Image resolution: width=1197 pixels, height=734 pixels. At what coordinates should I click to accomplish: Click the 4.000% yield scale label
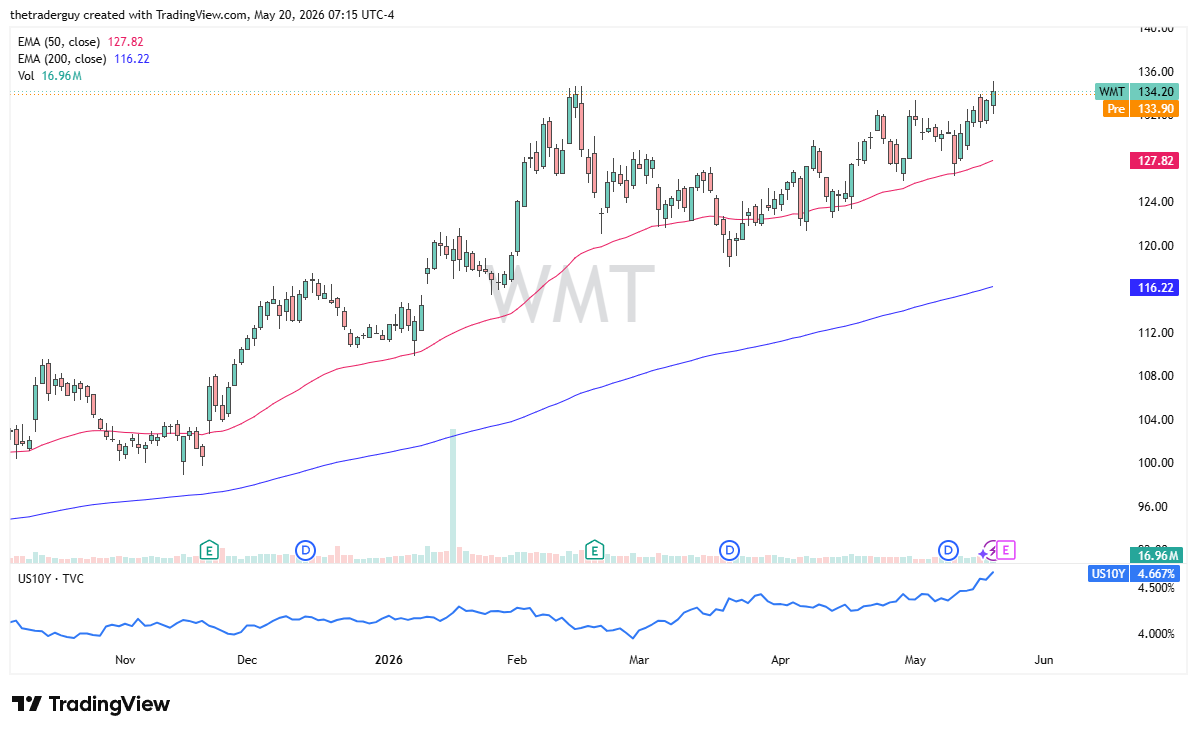coord(1156,633)
